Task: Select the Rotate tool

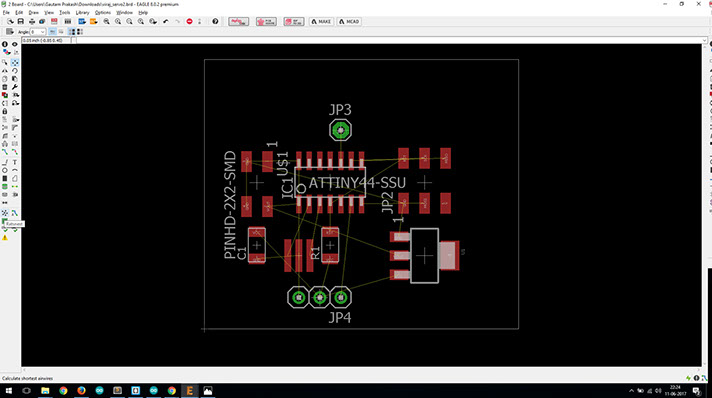Action: 15,70
